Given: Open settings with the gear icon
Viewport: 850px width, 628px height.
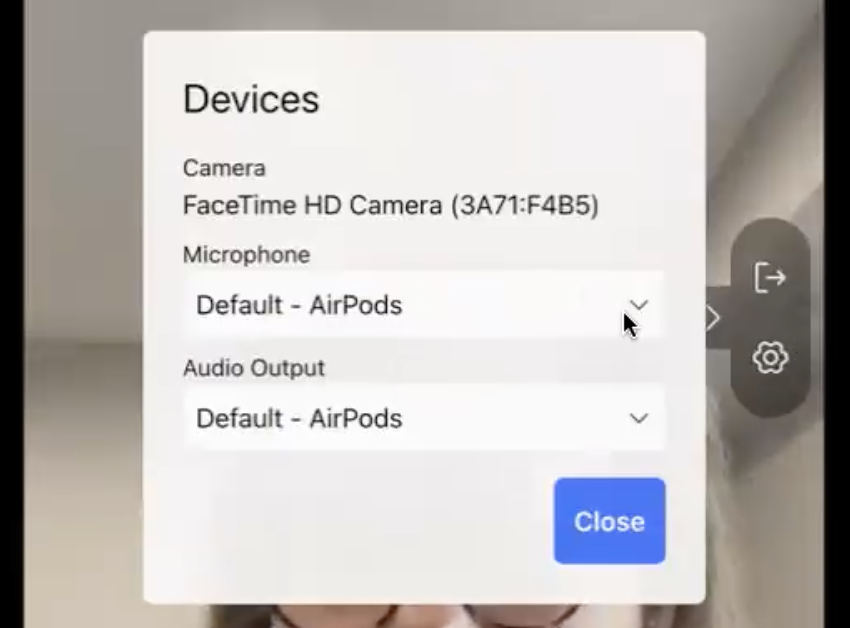Looking at the screenshot, I should tap(770, 358).
